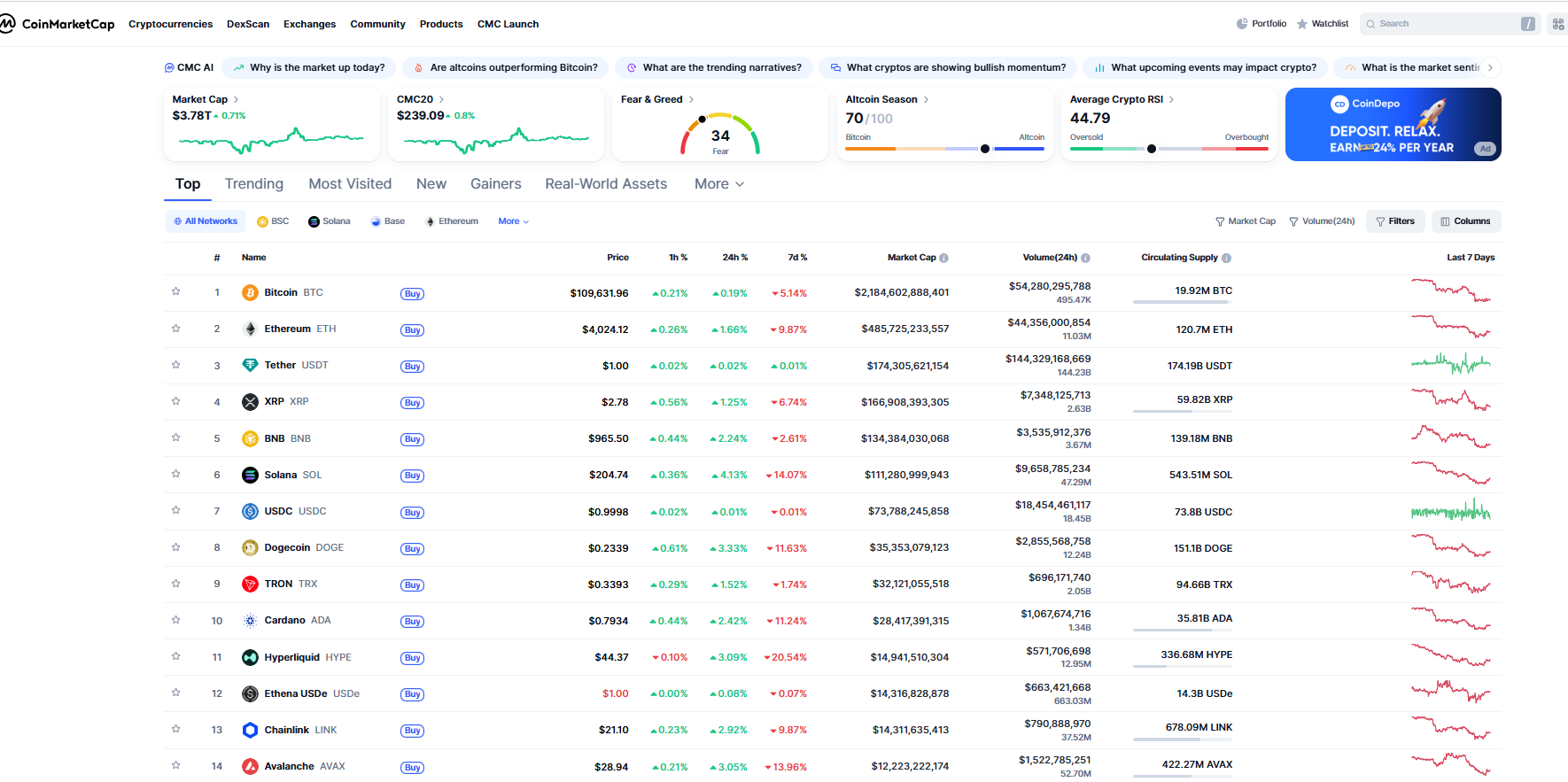Image resolution: width=1568 pixels, height=782 pixels.
Task: Click the Solana coin logo in table
Action: pyautogui.click(x=250, y=475)
